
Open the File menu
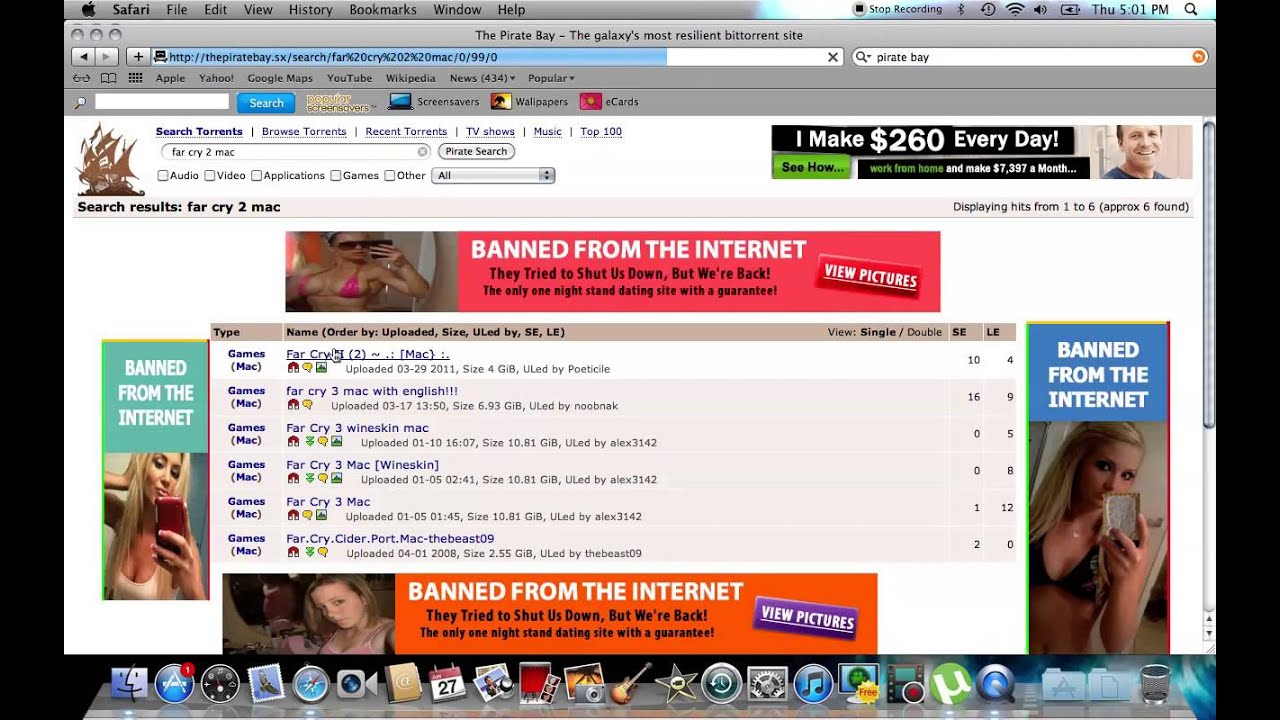(x=177, y=9)
